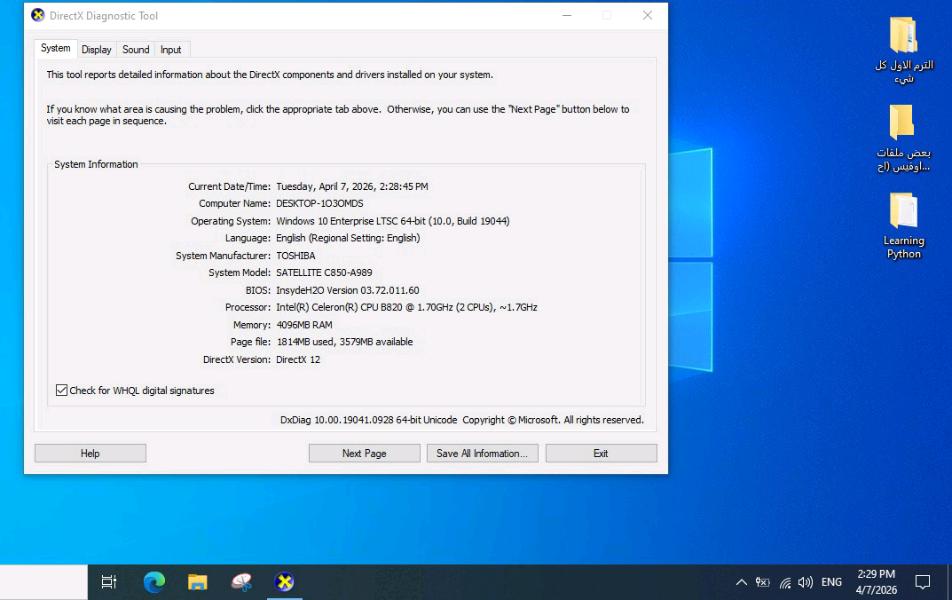Image resolution: width=952 pixels, height=600 pixels.
Task: Click Save All Information button
Action: point(483,453)
